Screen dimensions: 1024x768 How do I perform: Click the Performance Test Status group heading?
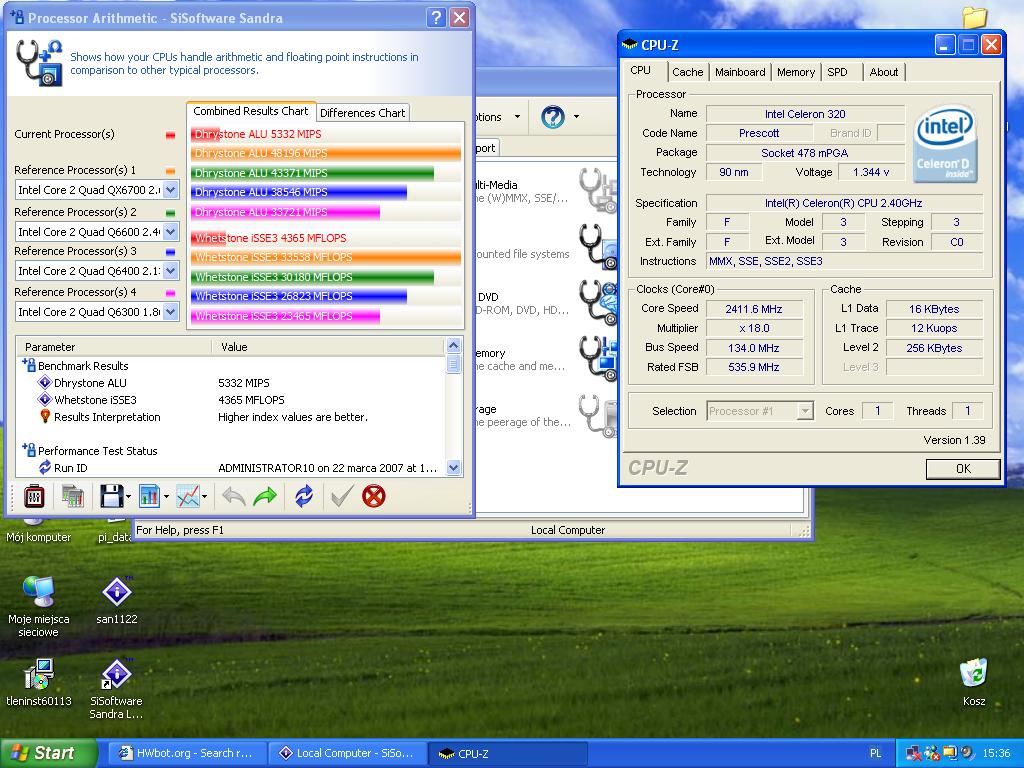(x=97, y=451)
